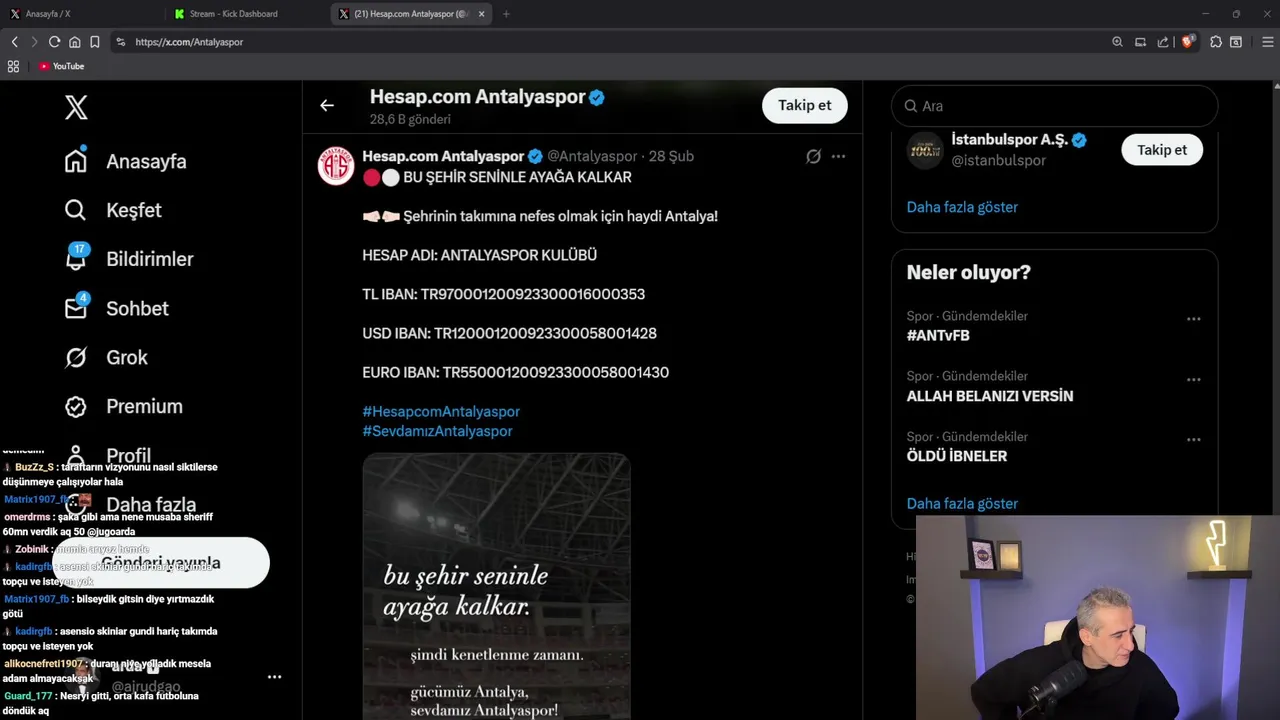Open the browser hamburger menu
The width and height of the screenshot is (1280, 720).
1268,42
